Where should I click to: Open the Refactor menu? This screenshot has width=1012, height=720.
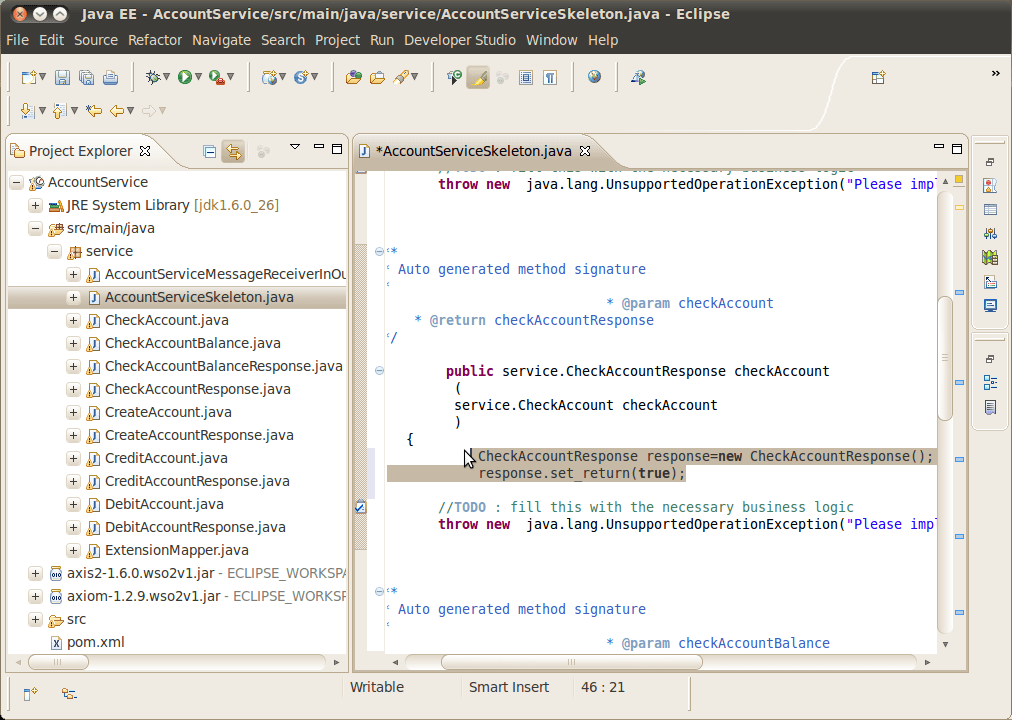coord(155,40)
